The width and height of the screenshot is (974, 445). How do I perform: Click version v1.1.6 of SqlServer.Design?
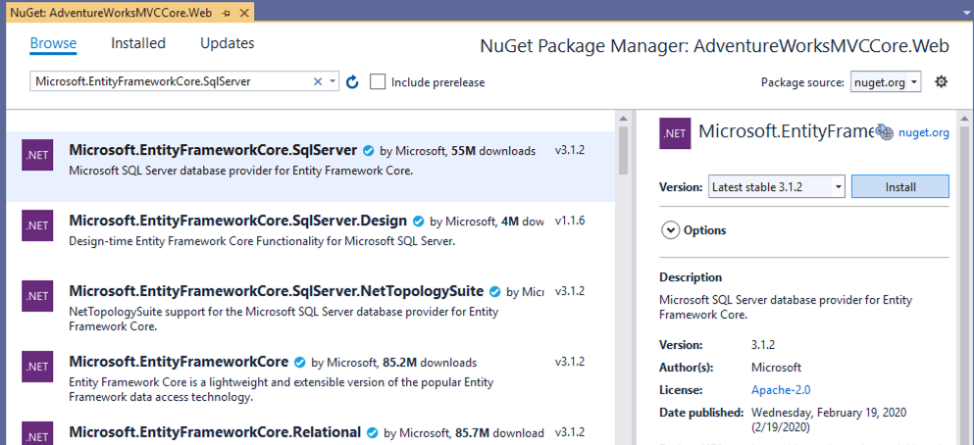click(x=570, y=221)
